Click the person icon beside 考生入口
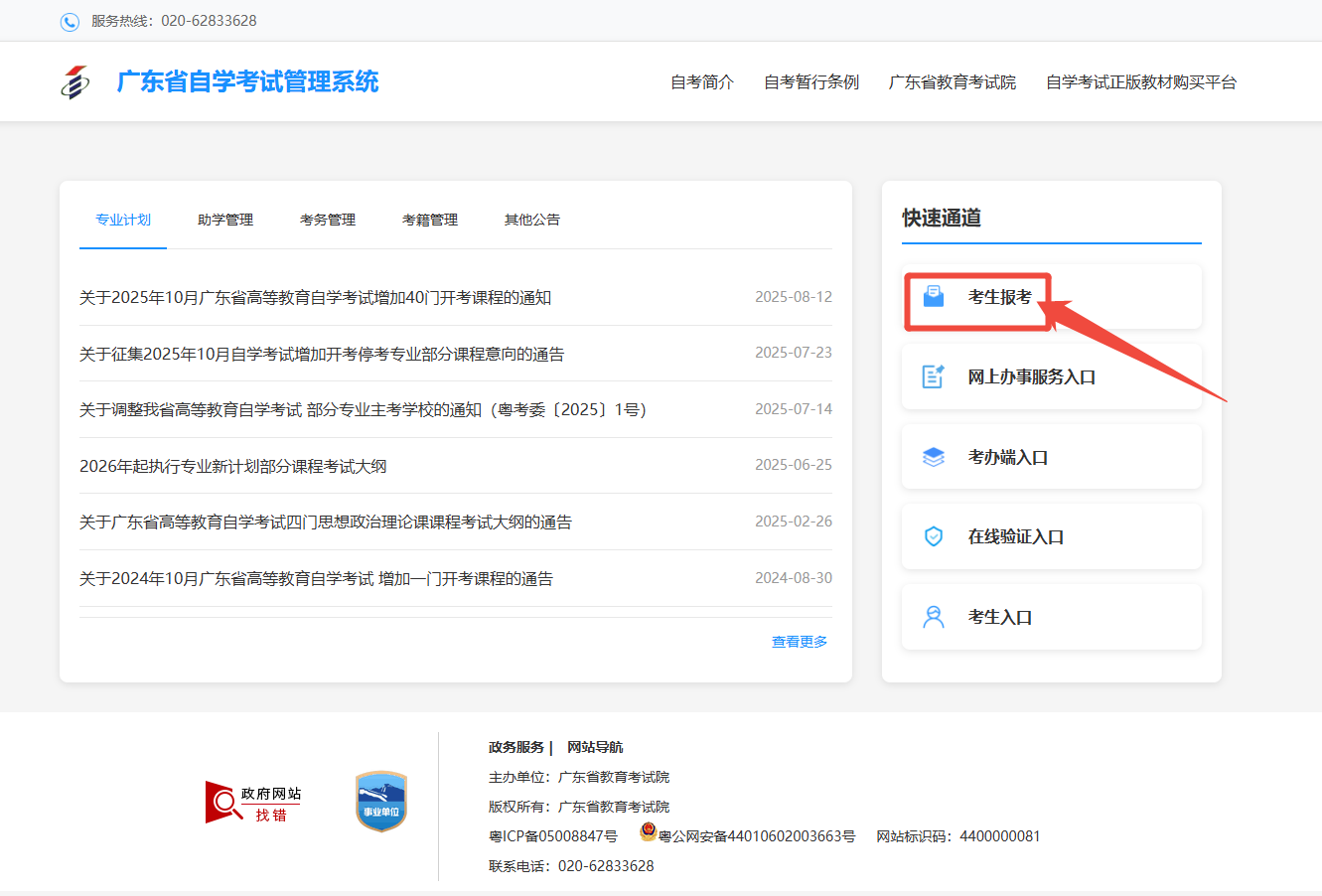The width and height of the screenshot is (1322, 896). (x=935, y=616)
